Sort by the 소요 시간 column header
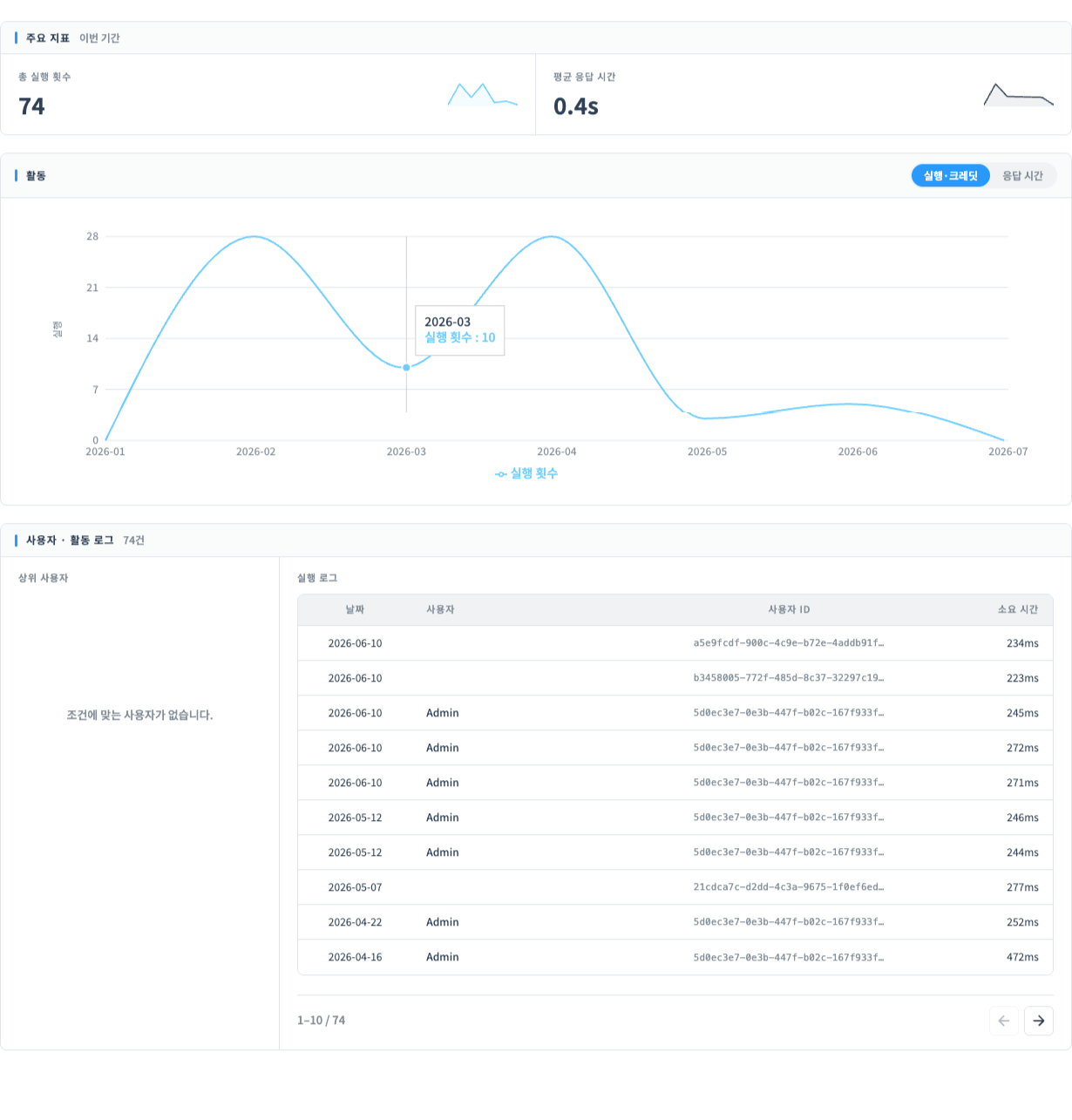1072x1120 pixels. (x=1018, y=610)
